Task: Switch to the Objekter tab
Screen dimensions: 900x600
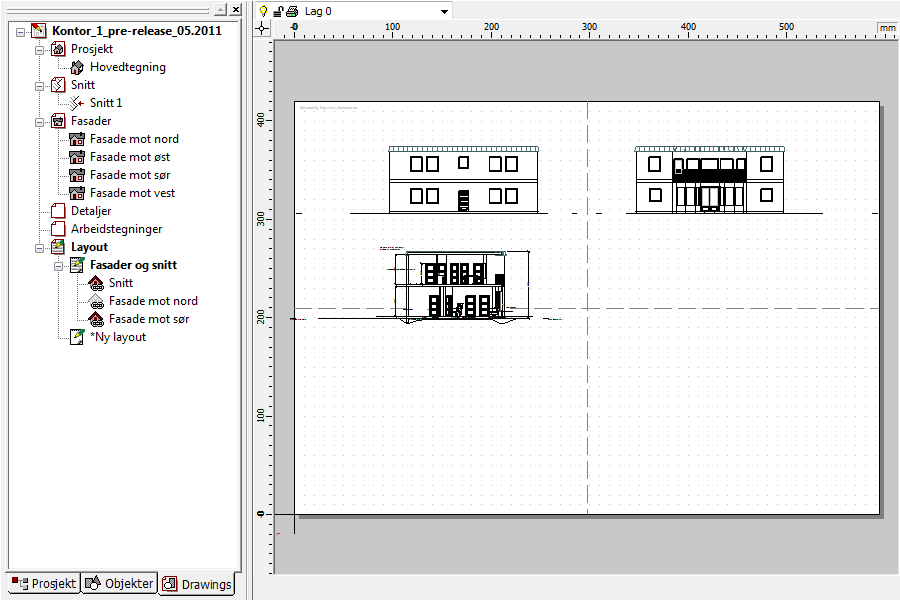Action: click(119, 583)
